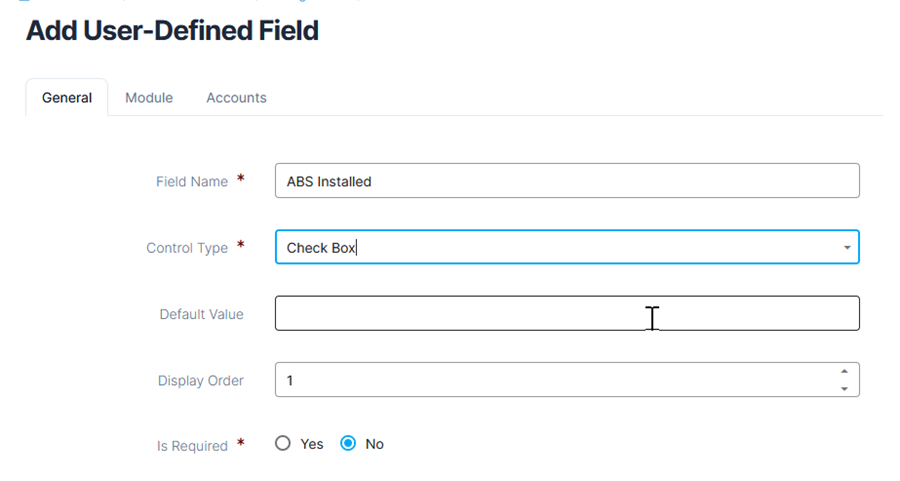Click the Field Name label
900x481 pixels.
click(x=192, y=182)
